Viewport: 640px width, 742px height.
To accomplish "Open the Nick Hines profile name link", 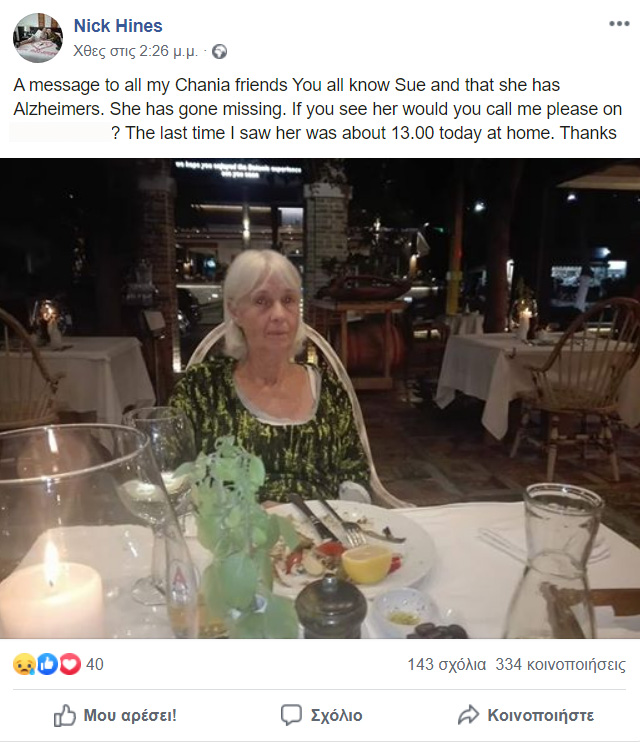I will (118, 26).
